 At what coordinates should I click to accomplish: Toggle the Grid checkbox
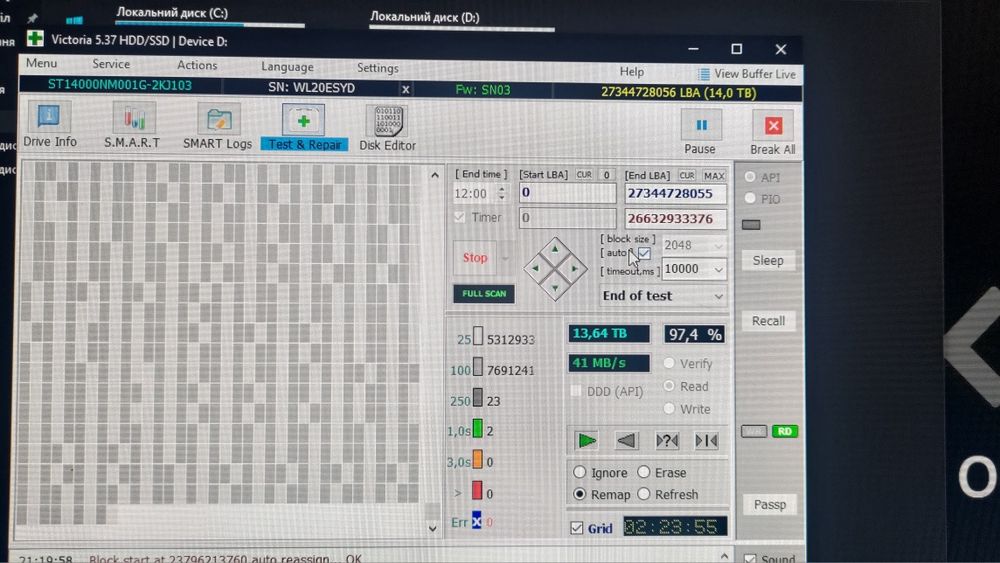point(577,528)
